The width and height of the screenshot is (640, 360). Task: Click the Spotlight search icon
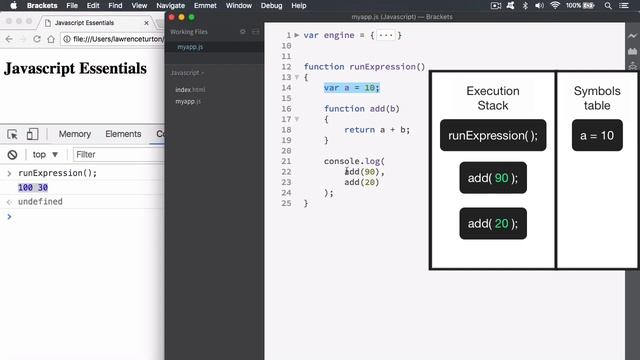tap(608, 6)
